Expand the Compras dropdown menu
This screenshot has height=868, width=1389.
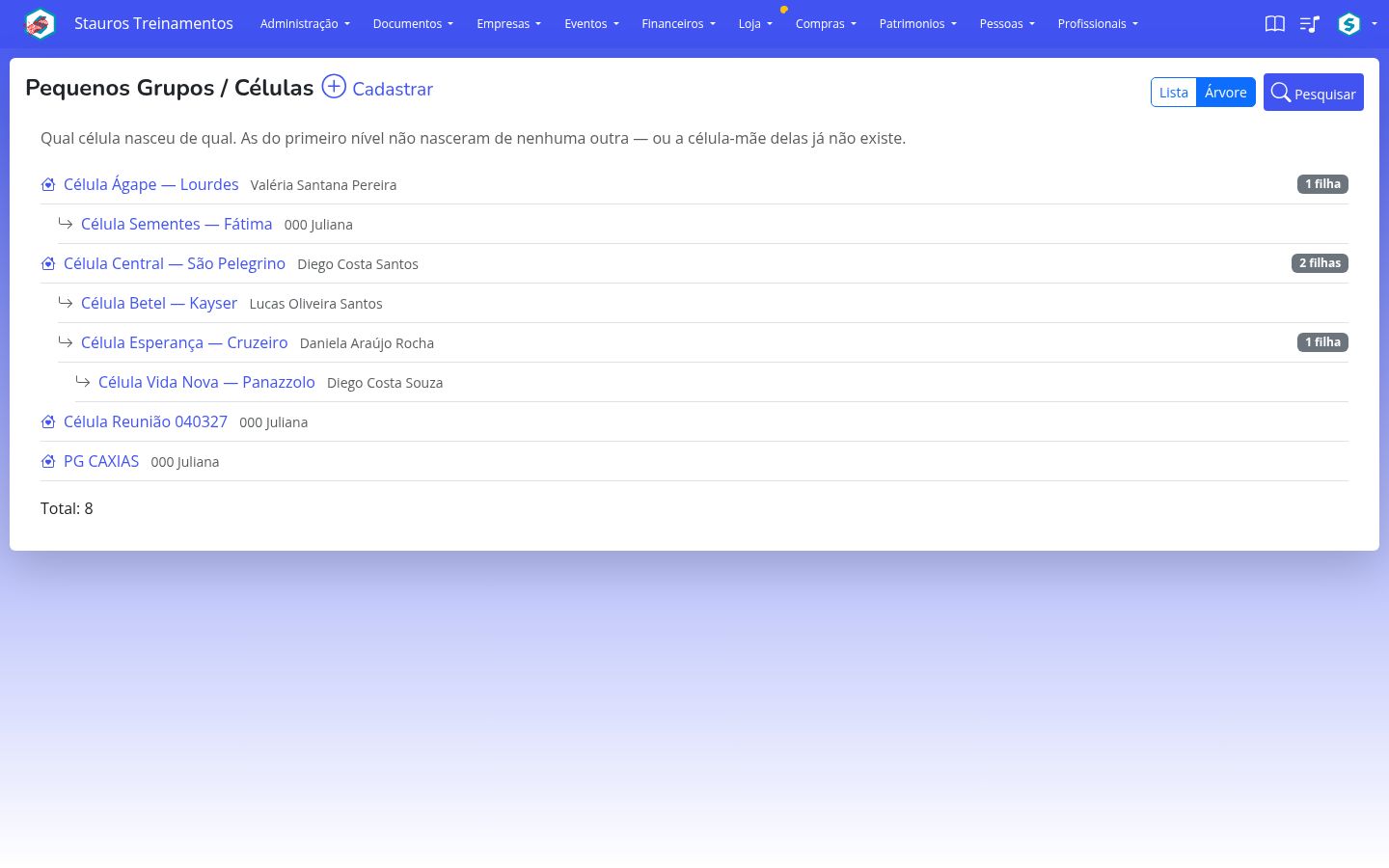(x=826, y=24)
